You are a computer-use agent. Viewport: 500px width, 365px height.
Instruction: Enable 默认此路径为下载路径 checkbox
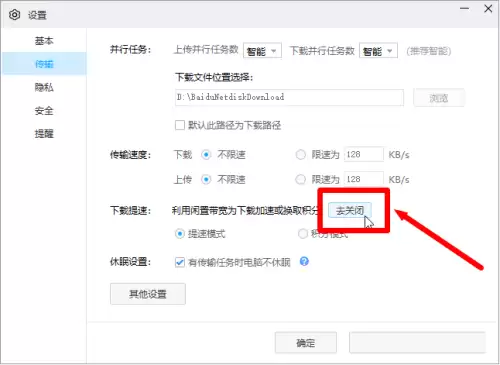point(180,125)
